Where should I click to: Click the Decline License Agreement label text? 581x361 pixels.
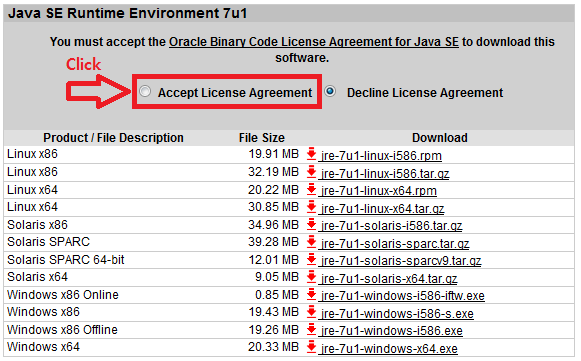[x=425, y=93]
